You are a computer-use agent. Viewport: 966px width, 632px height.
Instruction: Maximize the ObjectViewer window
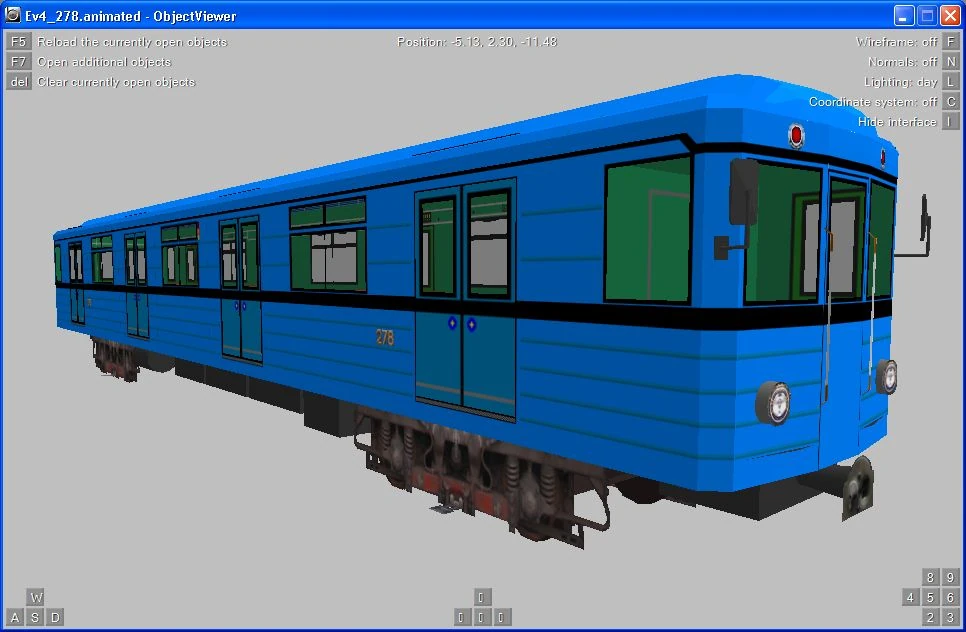coord(927,15)
